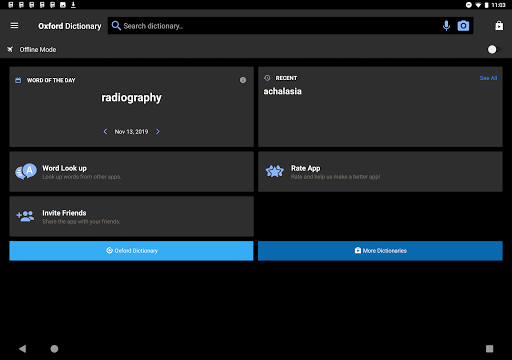The image size is (512, 360).
Task: Toggle the Offline Mode switch
Action: point(494,49)
